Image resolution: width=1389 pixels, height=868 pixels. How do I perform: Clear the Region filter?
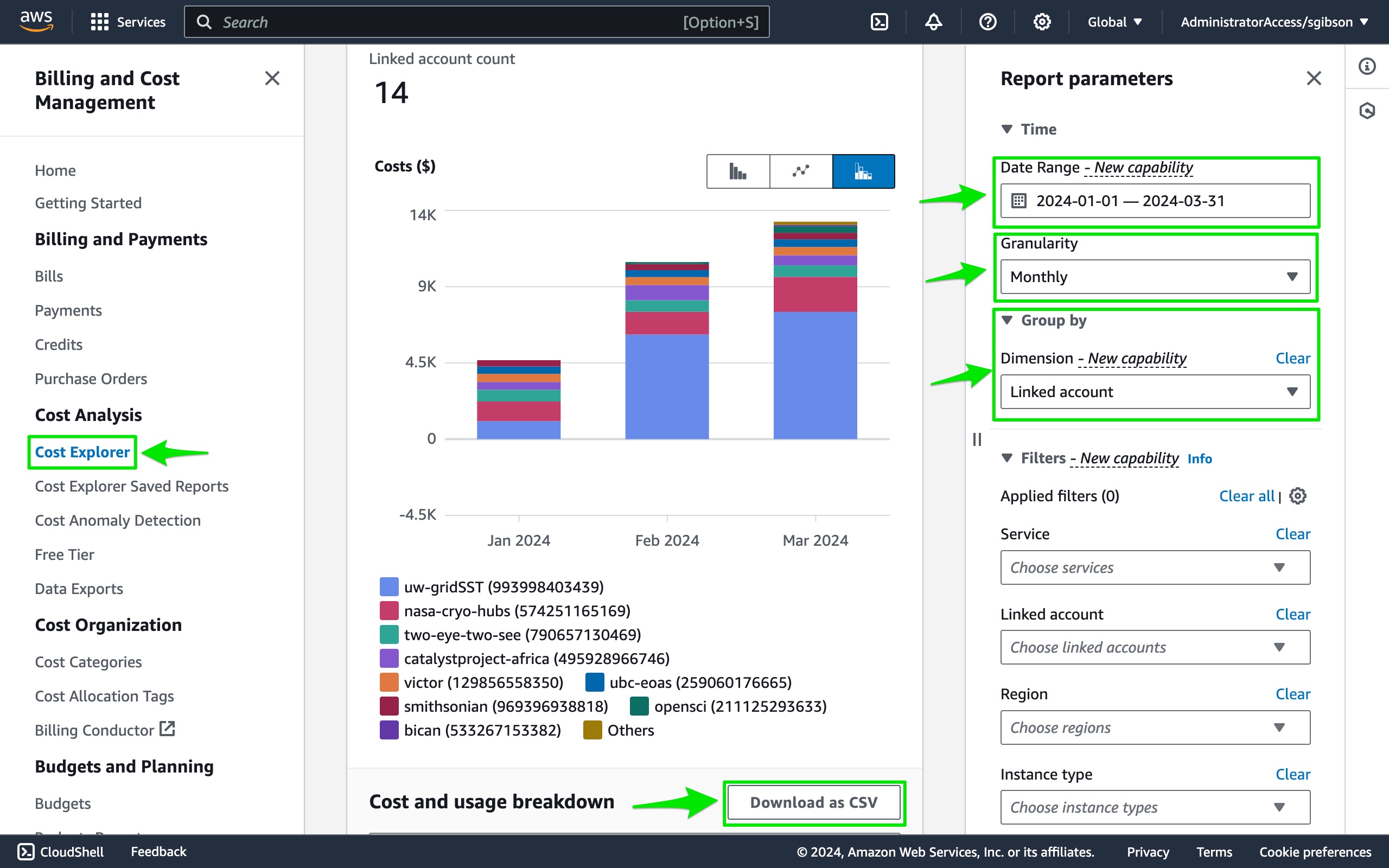tap(1292, 694)
